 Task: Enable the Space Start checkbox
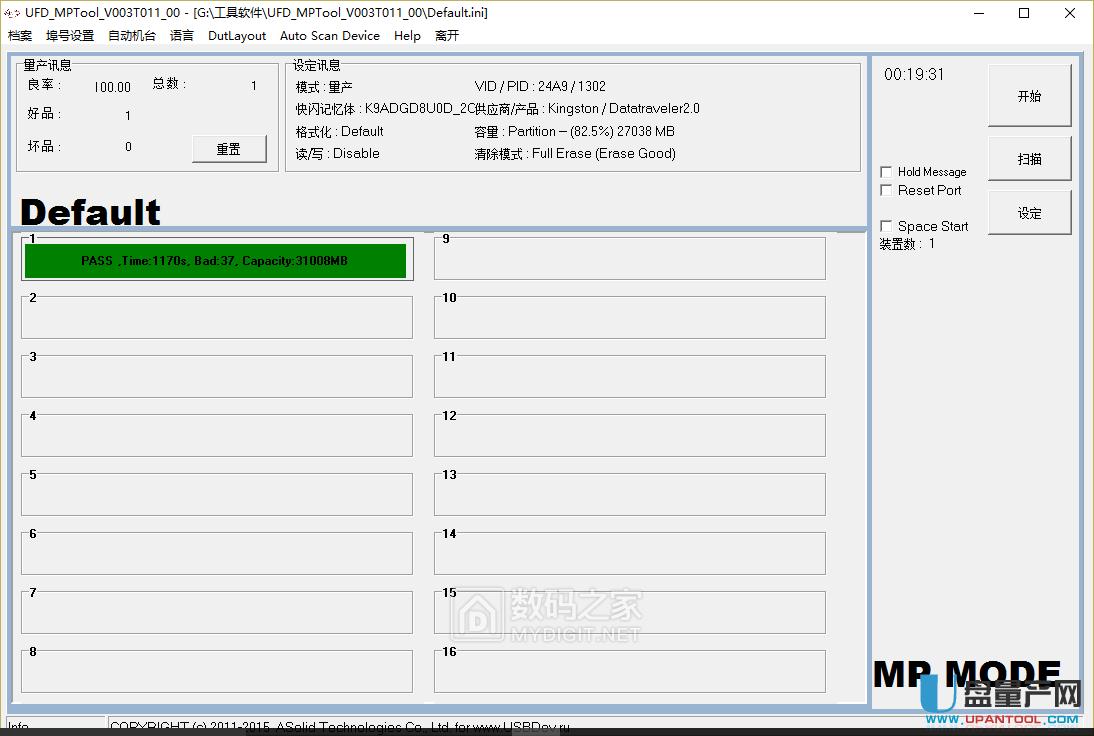pos(886,226)
